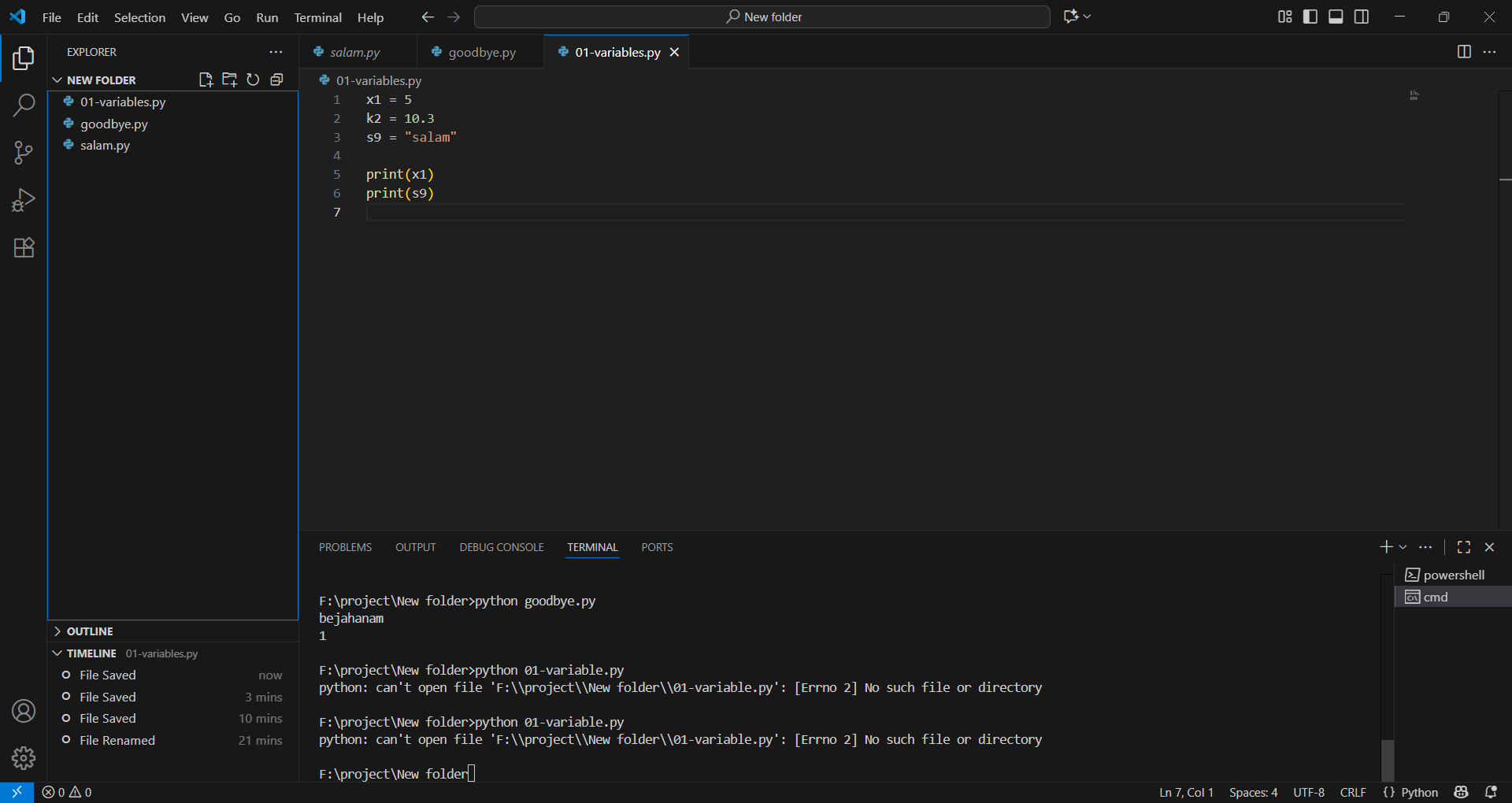The image size is (1512, 803).
Task: Toggle the bottom panel visibility
Action: (1336, 17)
